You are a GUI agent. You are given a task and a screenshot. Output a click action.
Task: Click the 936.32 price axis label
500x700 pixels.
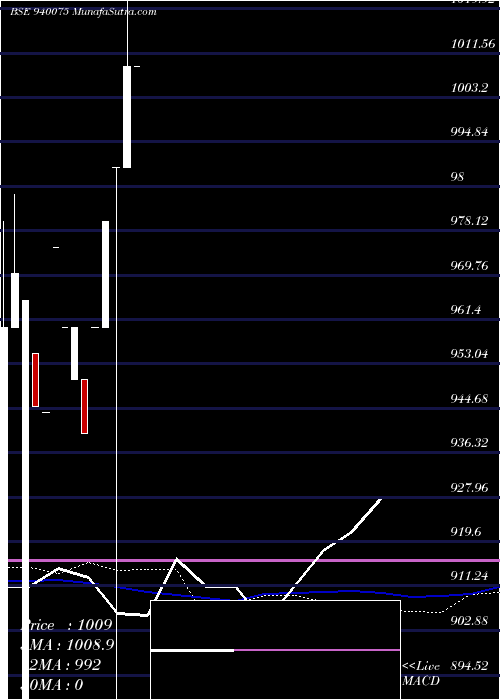[x=470, y=443]
